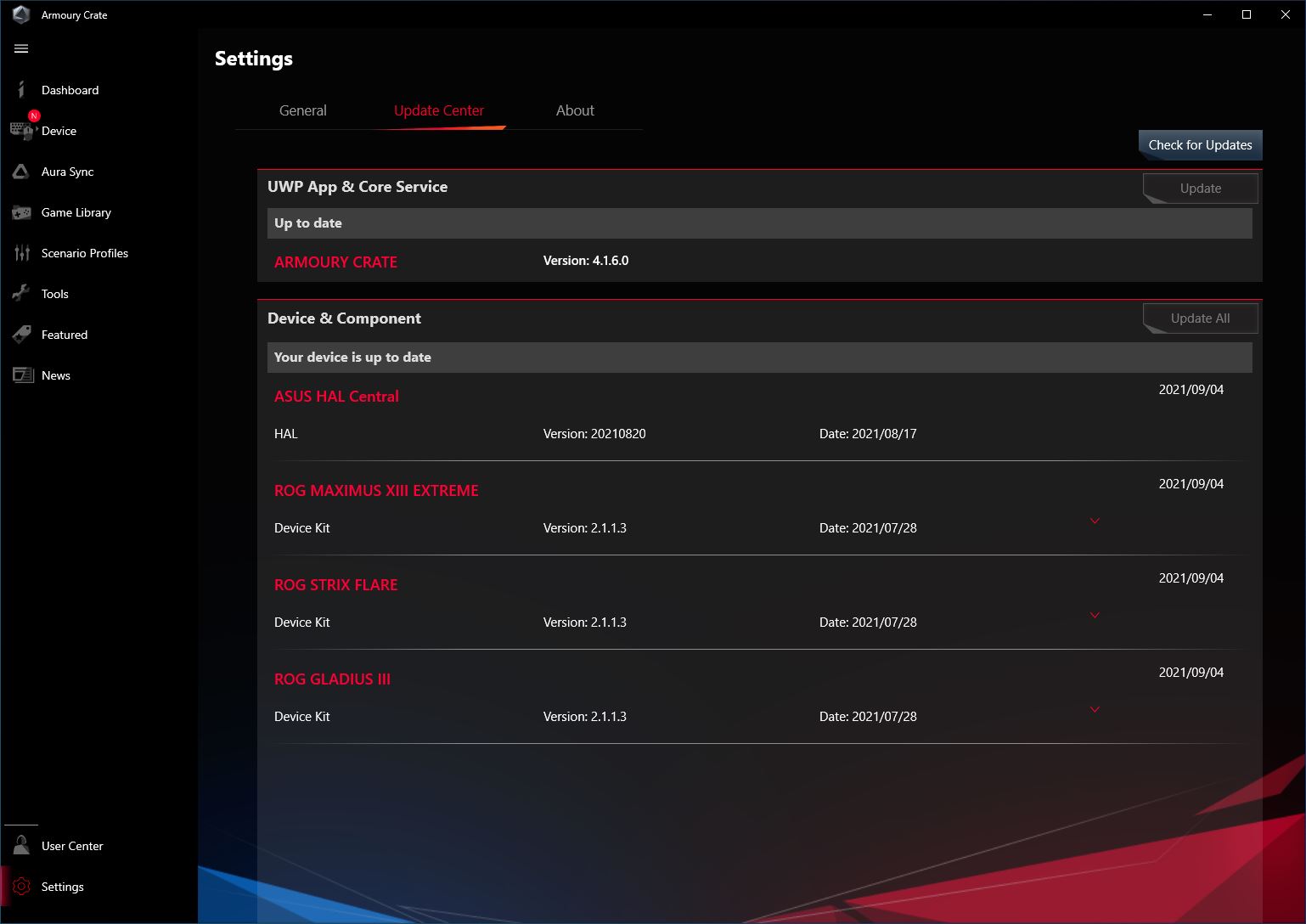Viewport: 1306px width, 924px height.
Task: Click the Dashboard sidebar icon
Action: 21,90
